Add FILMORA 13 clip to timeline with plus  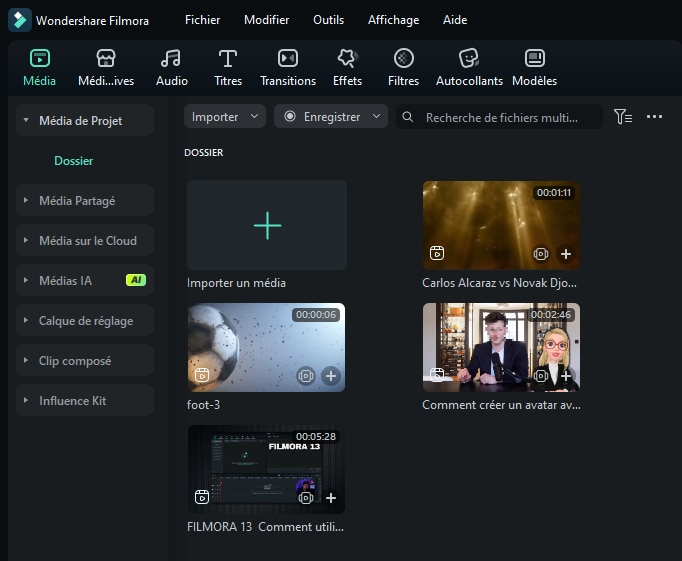point(331,498)
